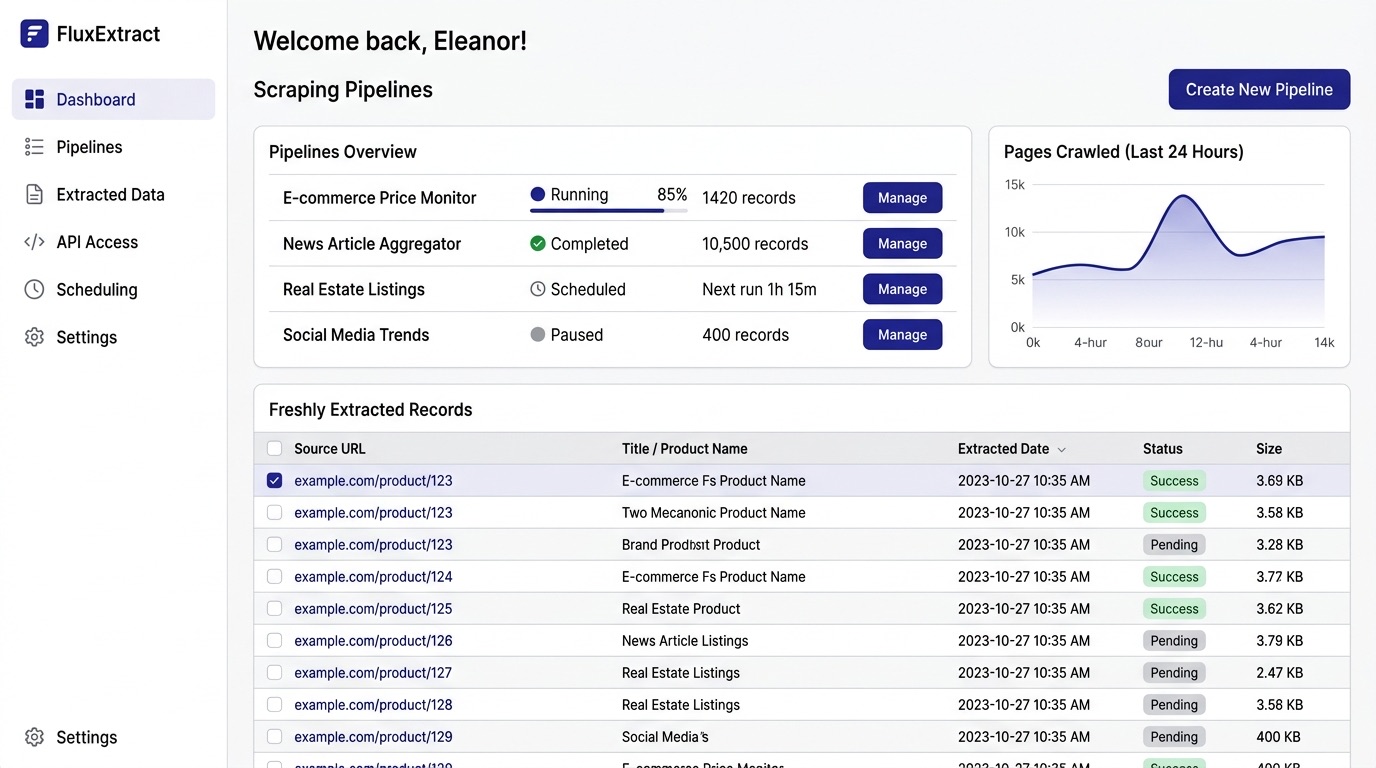Select checkbox for example.com/product/128 row
The height and width of the screenshot is (768, 1376).
click(x=275, y=705)
